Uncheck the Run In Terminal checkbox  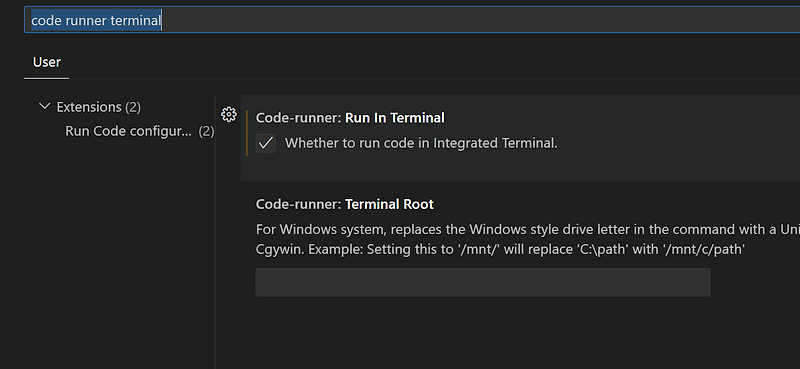265,143
